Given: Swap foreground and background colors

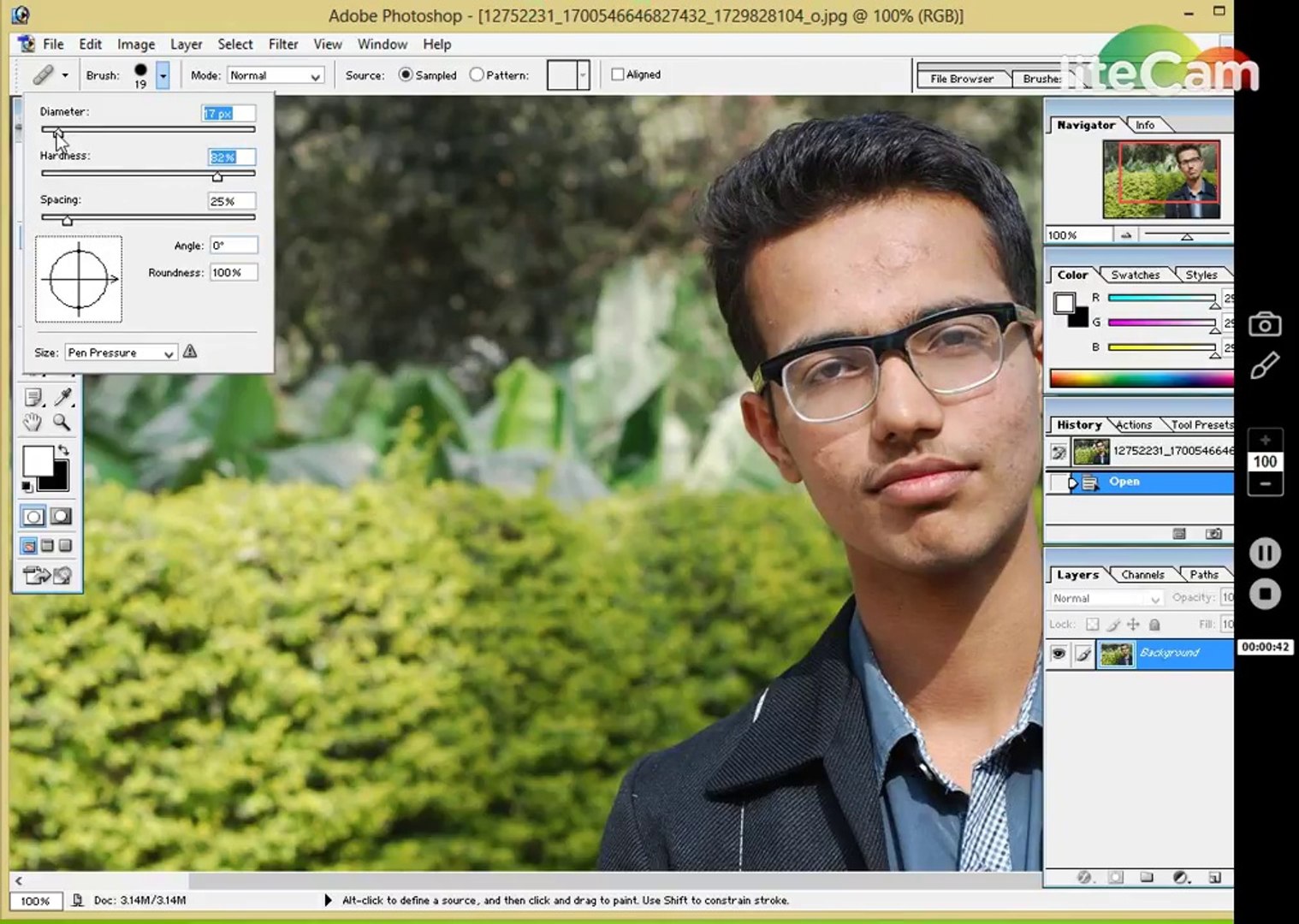Looking at the screenshot, I should tap(62, 450).
